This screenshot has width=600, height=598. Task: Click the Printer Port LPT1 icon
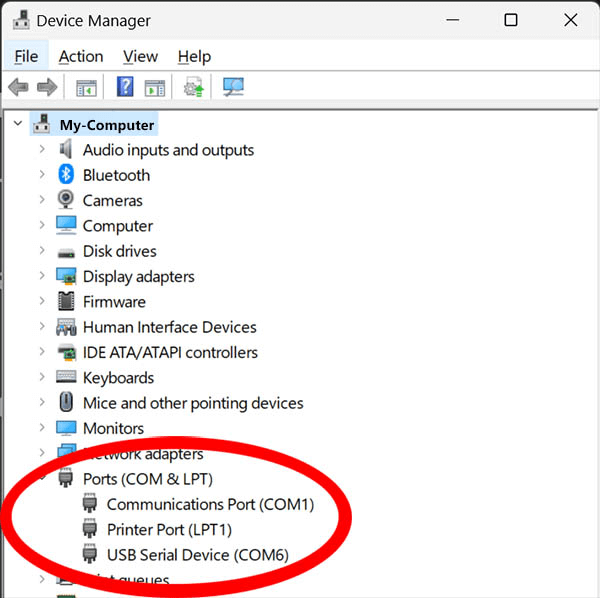pos(90,528)
